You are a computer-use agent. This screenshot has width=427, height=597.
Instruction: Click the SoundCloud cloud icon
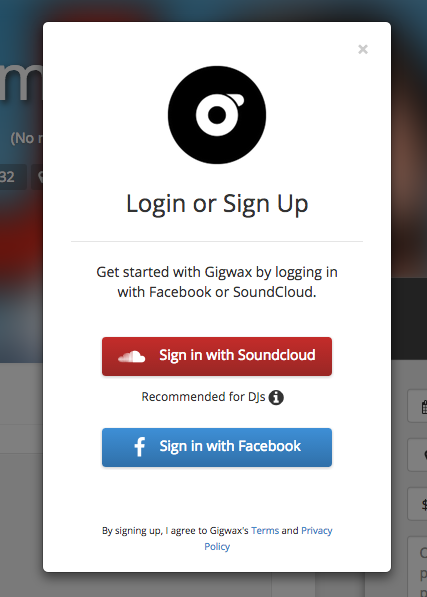pyautogui.click(x=131, y=356)
